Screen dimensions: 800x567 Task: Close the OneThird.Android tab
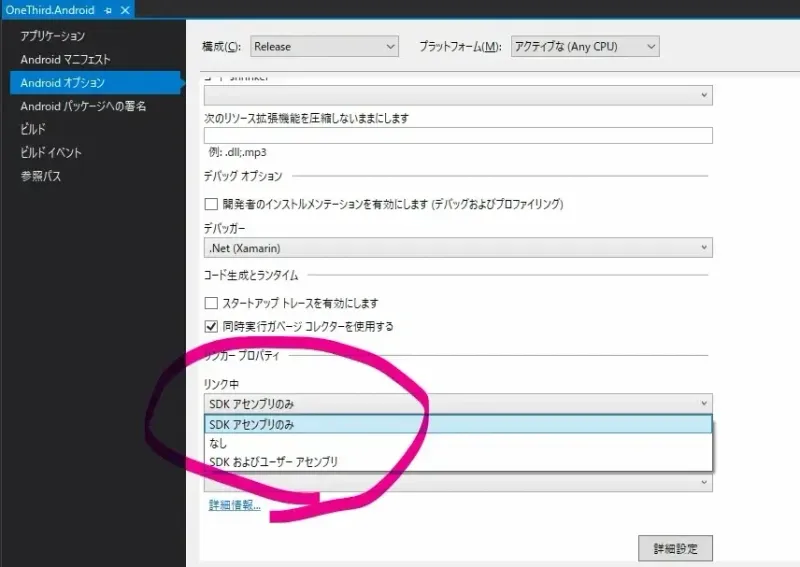pos(125,10)
